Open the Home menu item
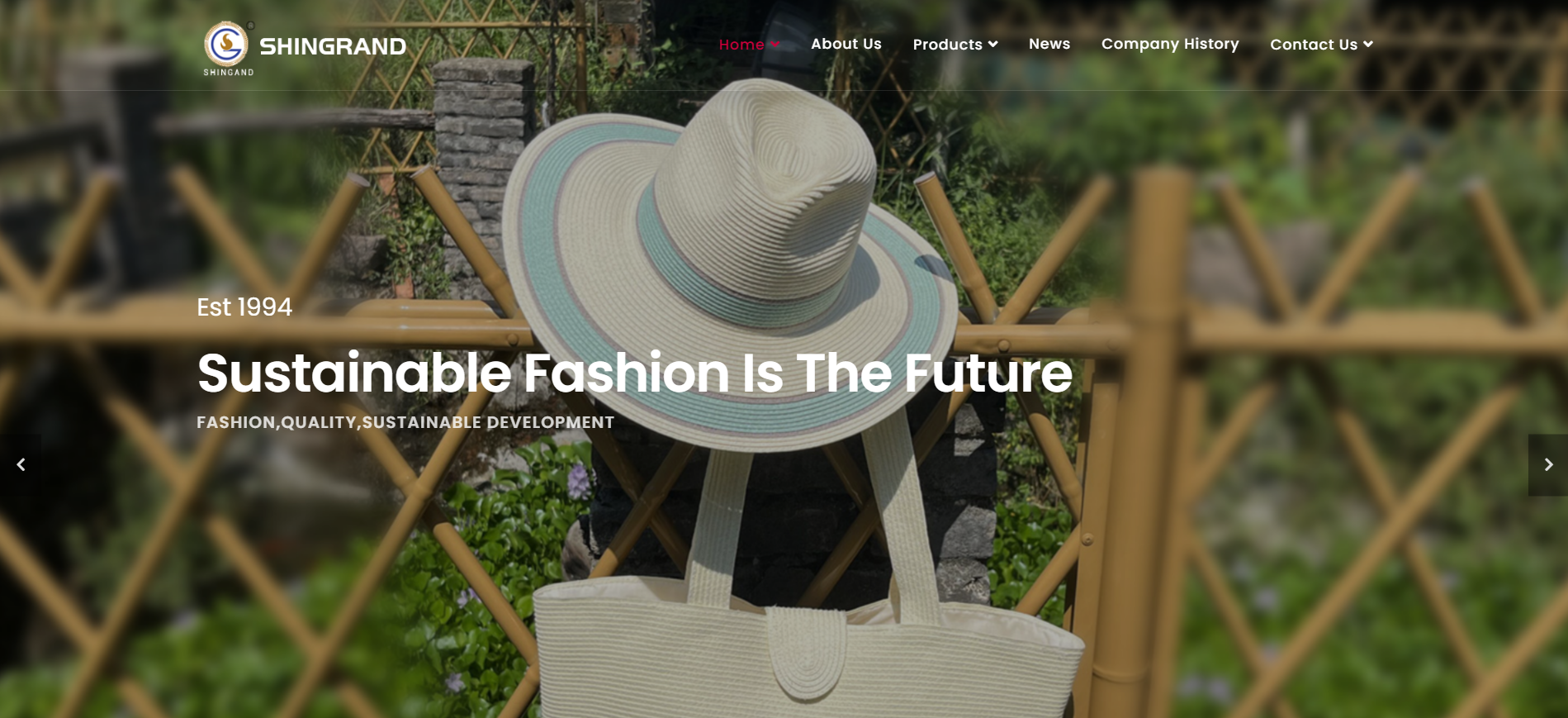Viewport: 1568px width, 718px height. (x=741, y=45)
